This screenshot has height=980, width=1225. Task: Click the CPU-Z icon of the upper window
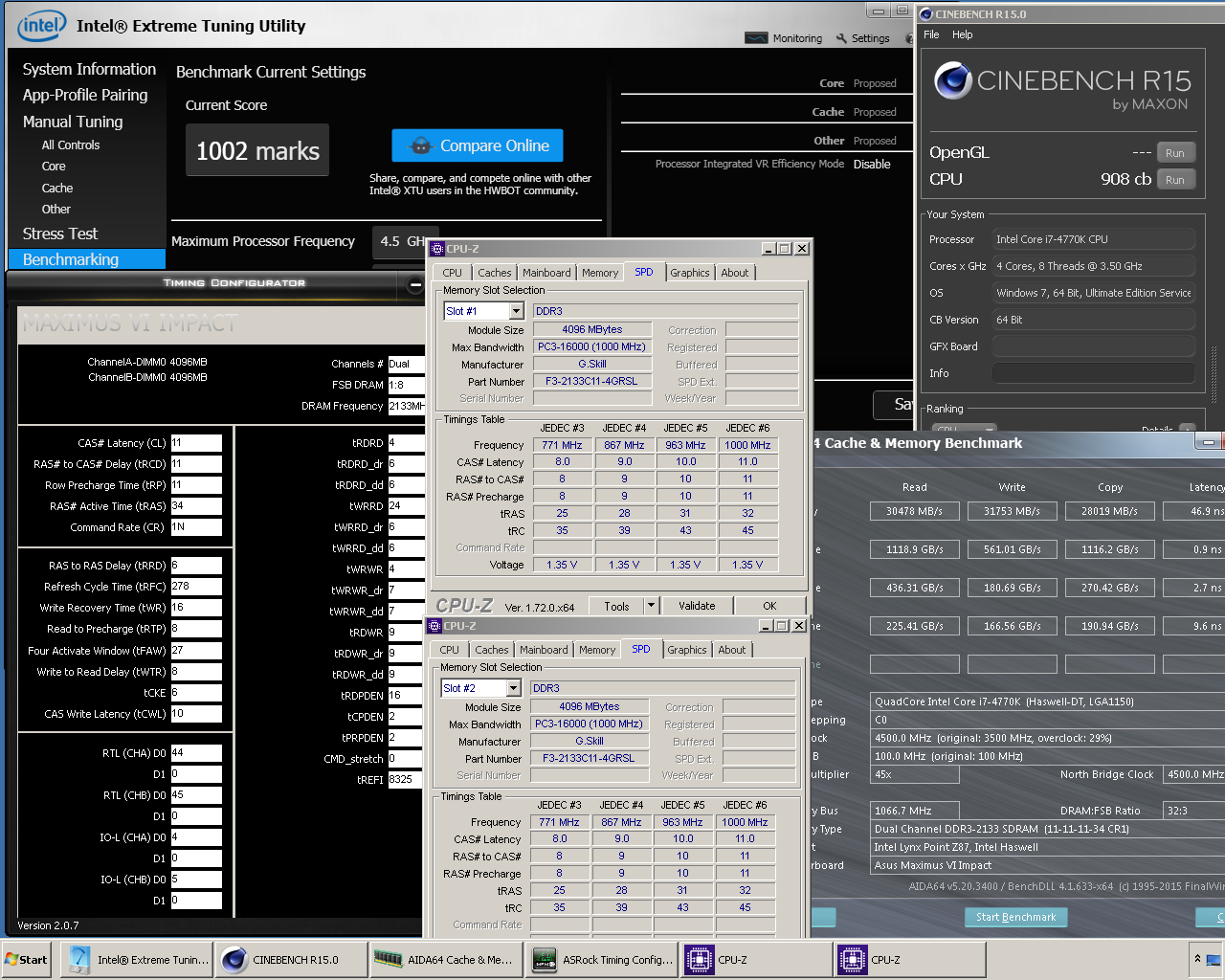point(437,249)
